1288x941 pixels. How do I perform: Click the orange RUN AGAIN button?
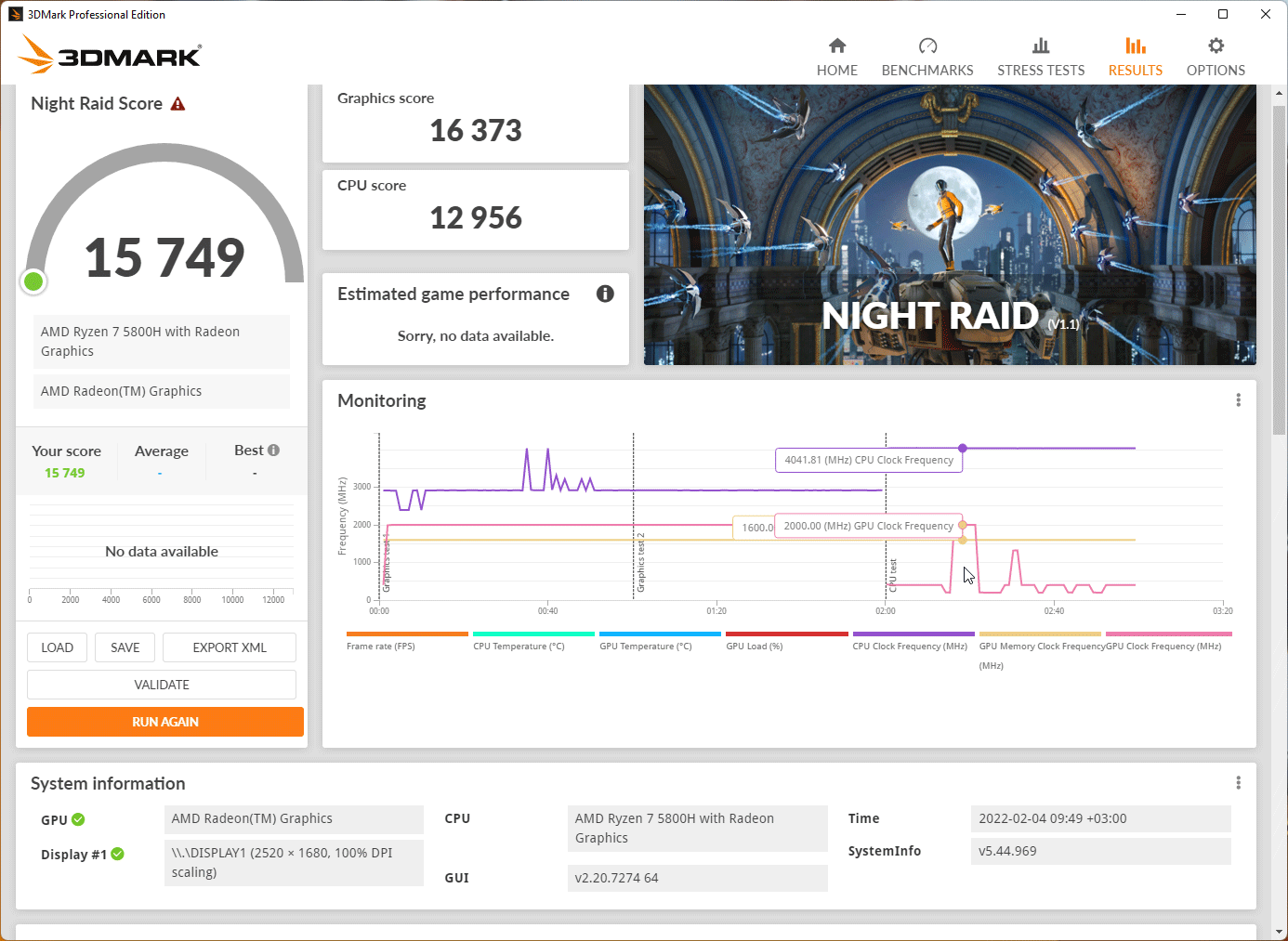click(165, 722)
